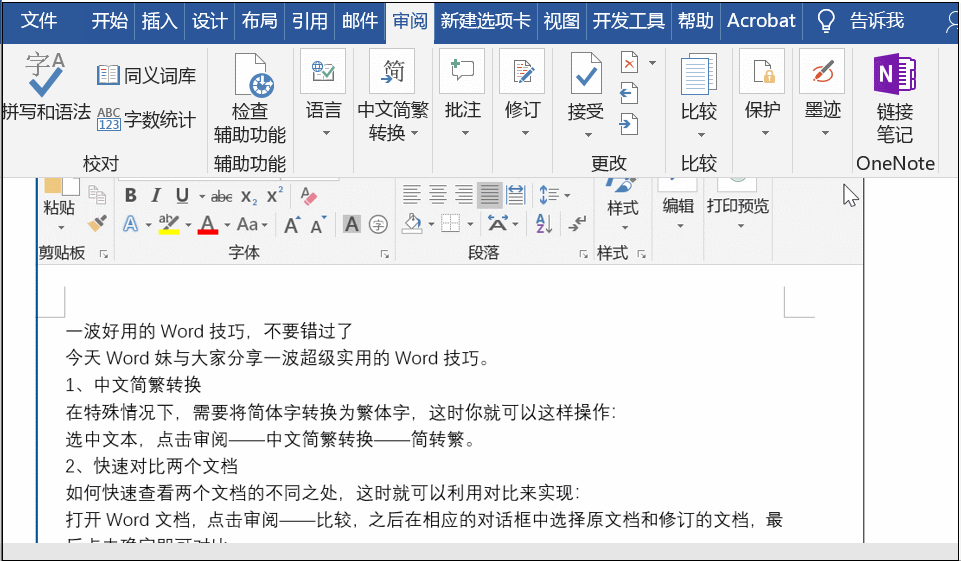Toggle strikethrough abc formatting
The height and width of the screenshot is (561, 961).
[221, 196]
